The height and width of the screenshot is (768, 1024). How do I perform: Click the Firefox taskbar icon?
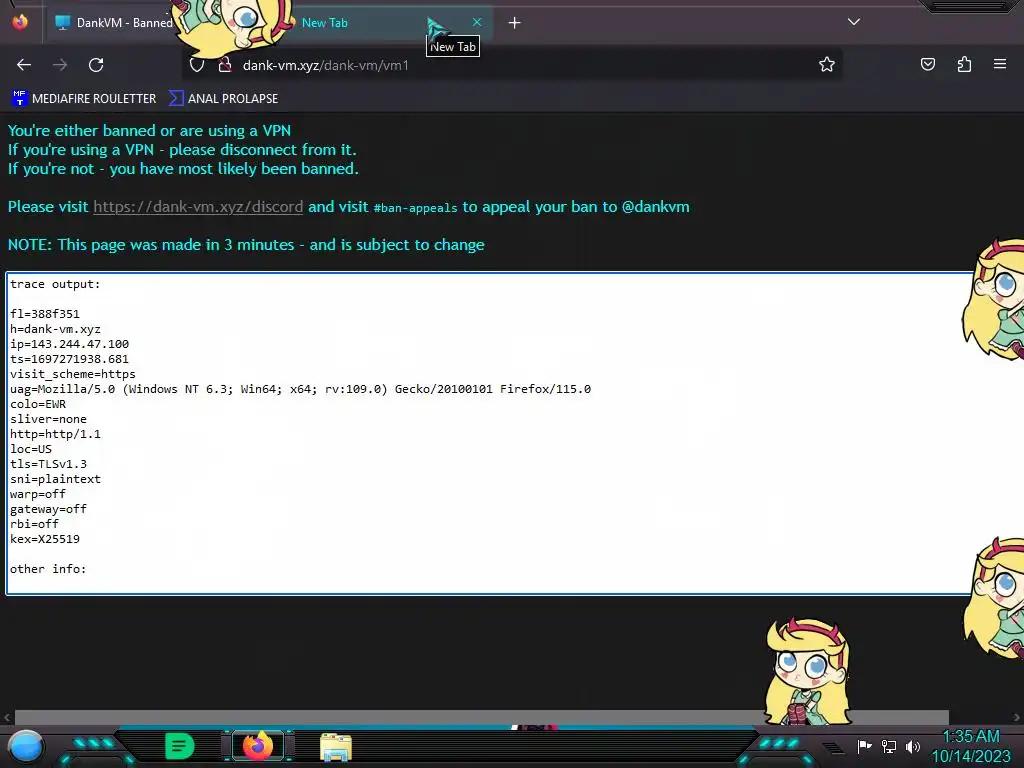point(258,746)
